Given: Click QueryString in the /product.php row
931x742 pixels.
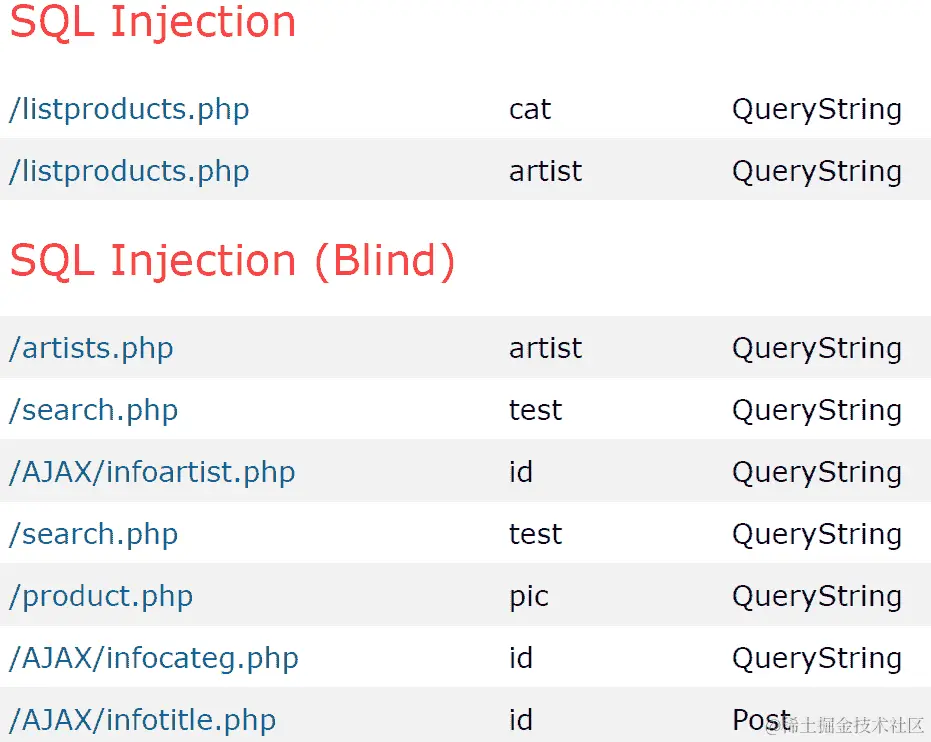Looking at the screenshot, I should tap(817, 596).
